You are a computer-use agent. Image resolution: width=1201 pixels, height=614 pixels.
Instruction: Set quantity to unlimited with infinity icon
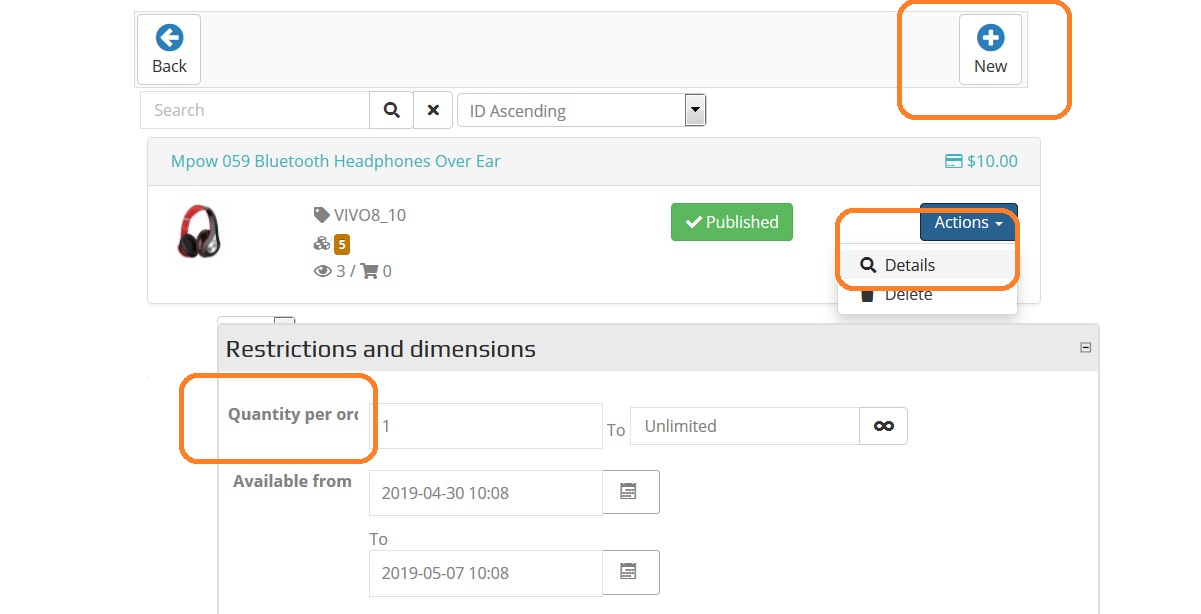(883, 426)
